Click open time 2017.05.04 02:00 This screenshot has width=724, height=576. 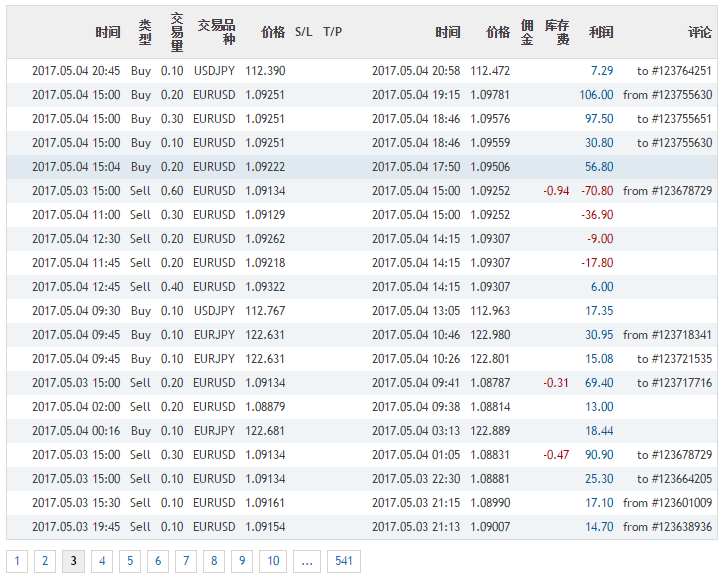click(x=76, y=407)
